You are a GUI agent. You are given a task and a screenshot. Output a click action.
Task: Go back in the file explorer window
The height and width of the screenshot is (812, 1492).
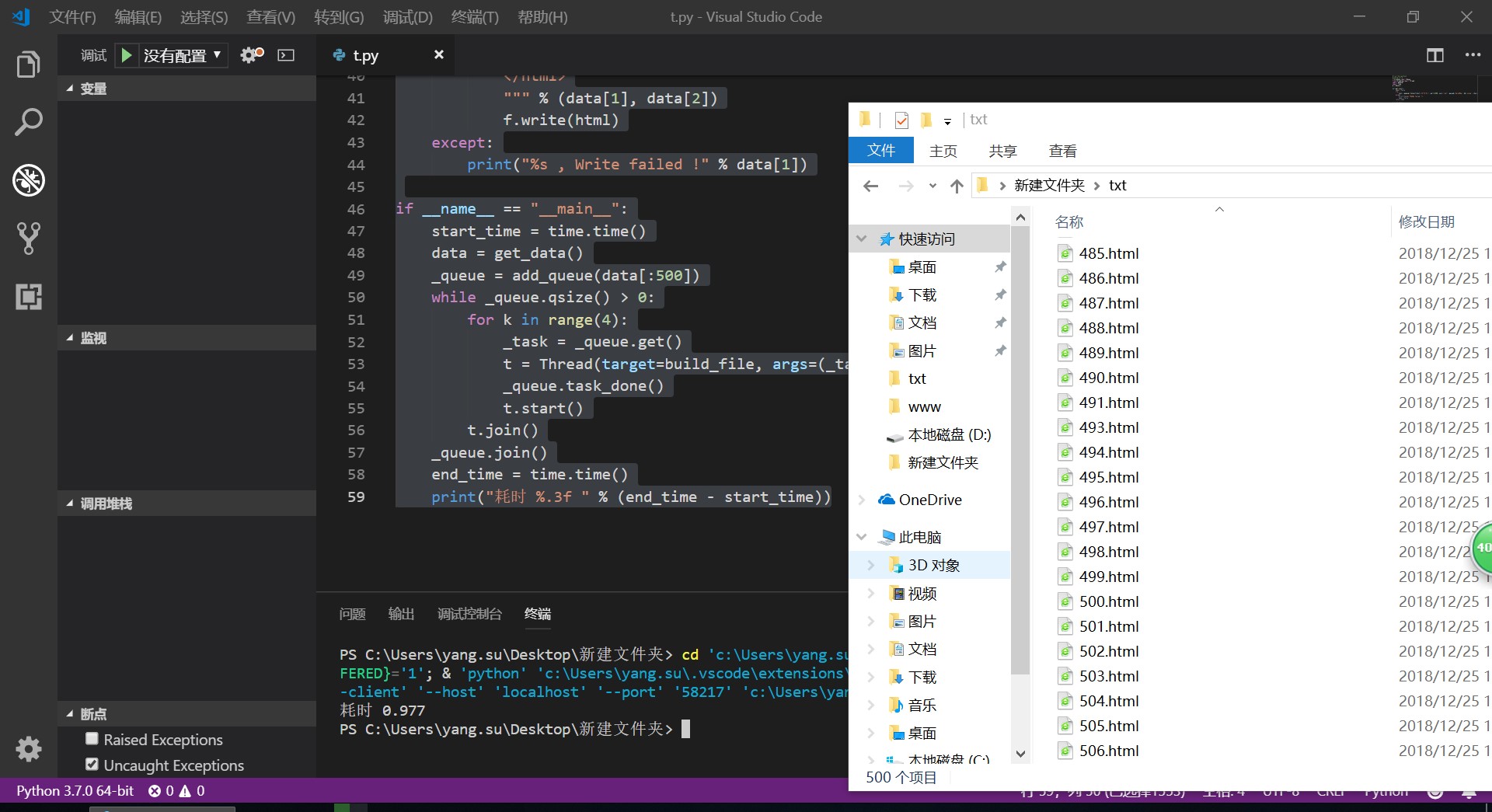pos(870,186)
